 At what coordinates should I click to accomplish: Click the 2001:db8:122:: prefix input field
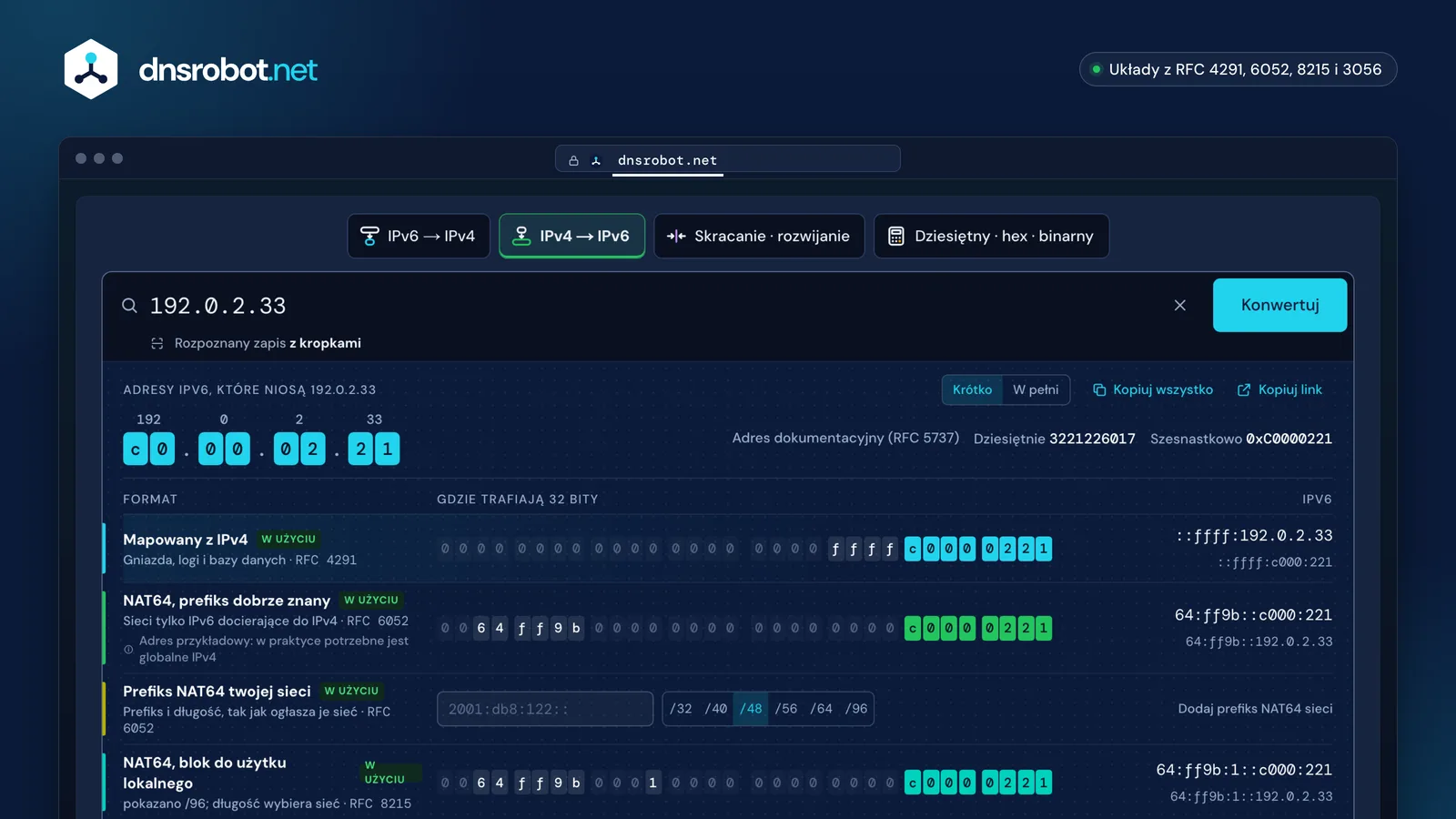coord(545,709)
